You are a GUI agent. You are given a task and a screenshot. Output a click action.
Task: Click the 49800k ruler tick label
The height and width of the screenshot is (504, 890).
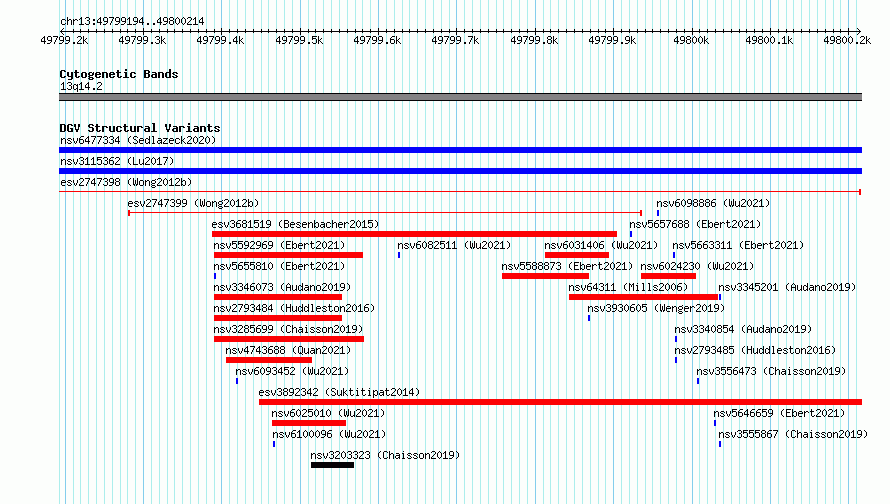tap(691, 40)
